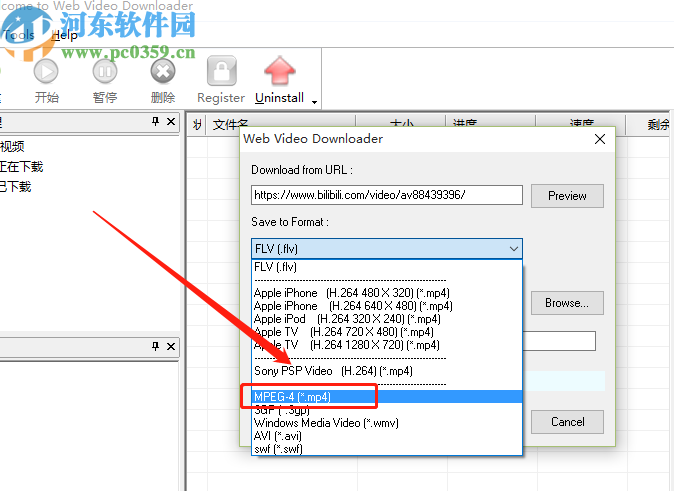Open the Help menu
This screenshot has height=491, width=674.
click(64, 35)
